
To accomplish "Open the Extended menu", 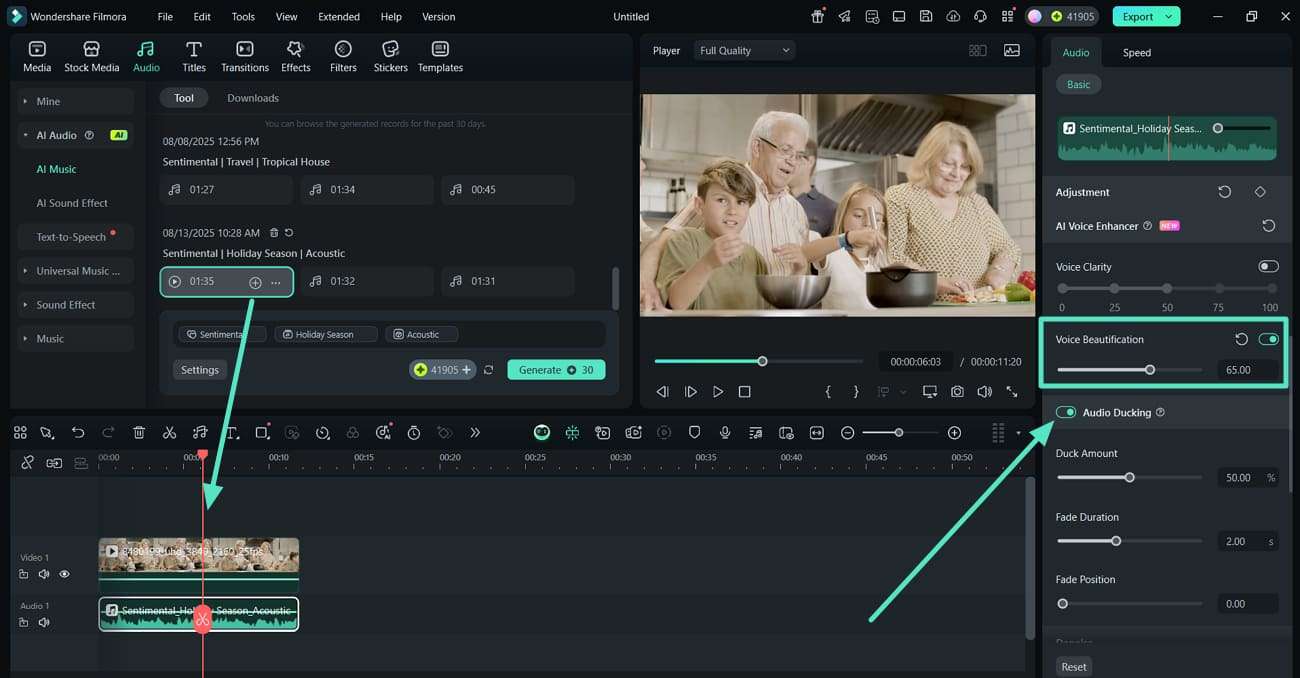I will [x=339, y=17].
